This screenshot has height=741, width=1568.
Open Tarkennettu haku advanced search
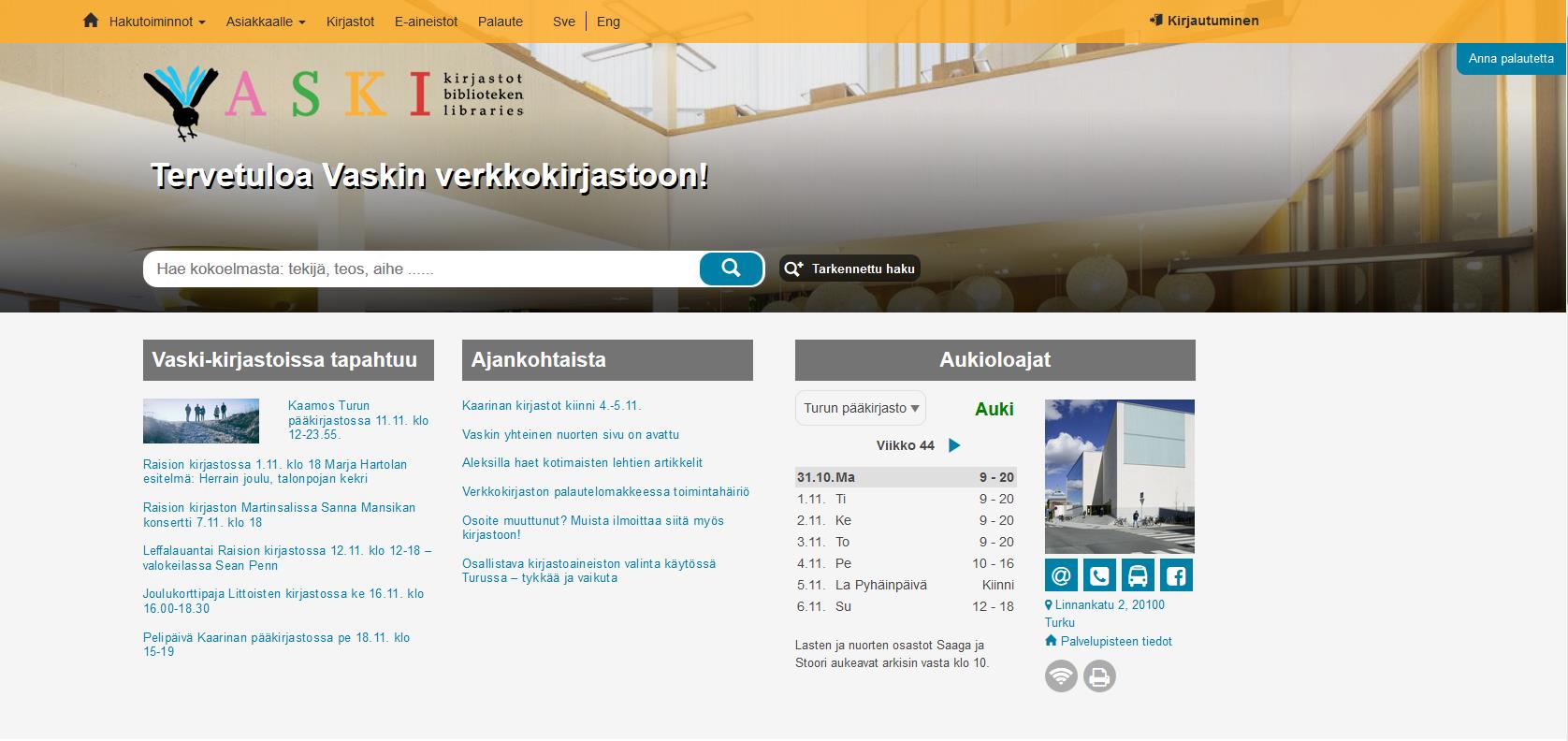[x=849, y=269]
